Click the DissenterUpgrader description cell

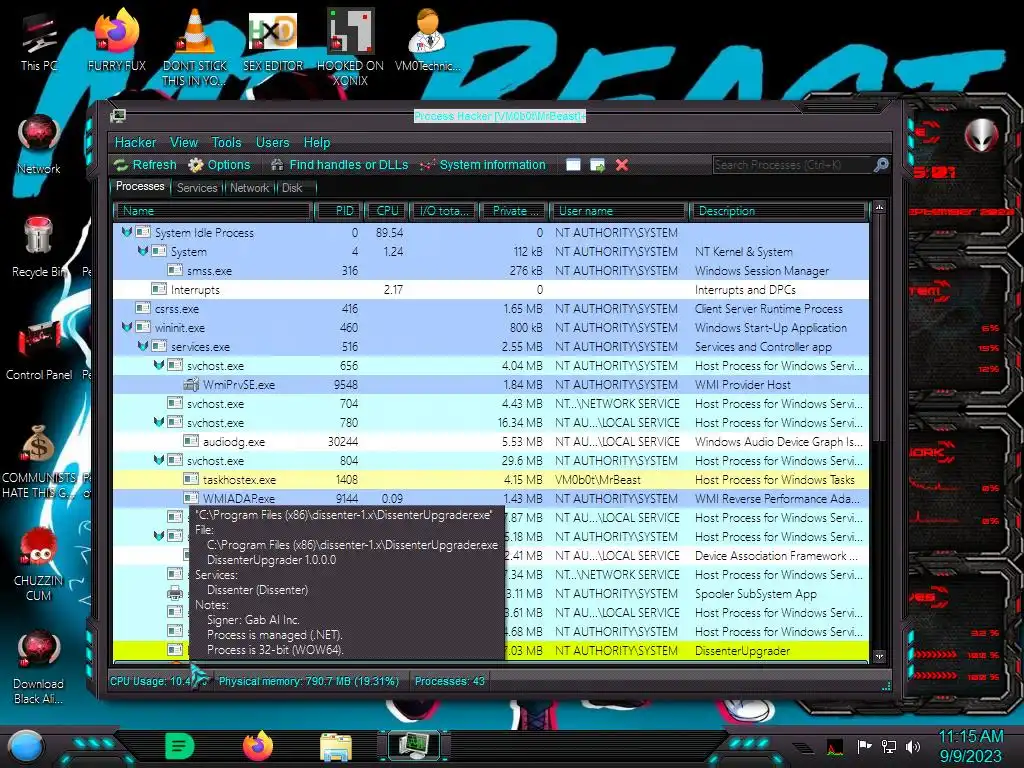(743, 650)
